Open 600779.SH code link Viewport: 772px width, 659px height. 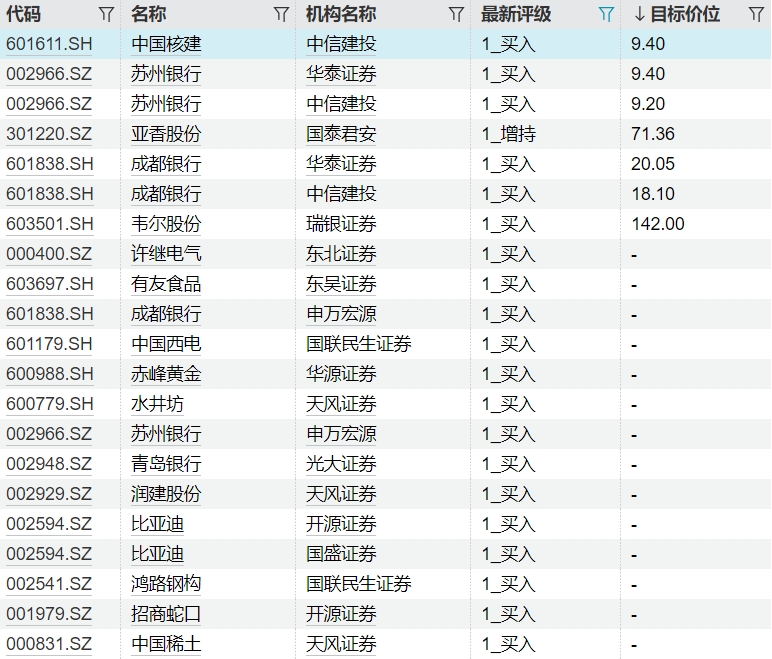(49, 404)
